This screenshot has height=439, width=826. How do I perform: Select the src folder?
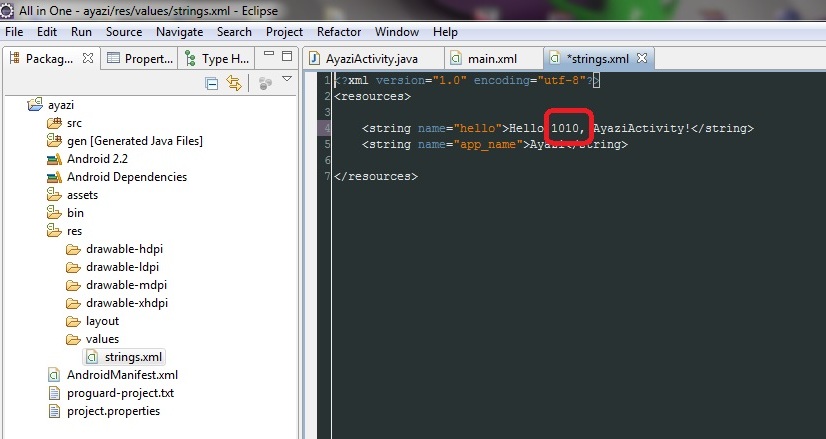(74, 123)
